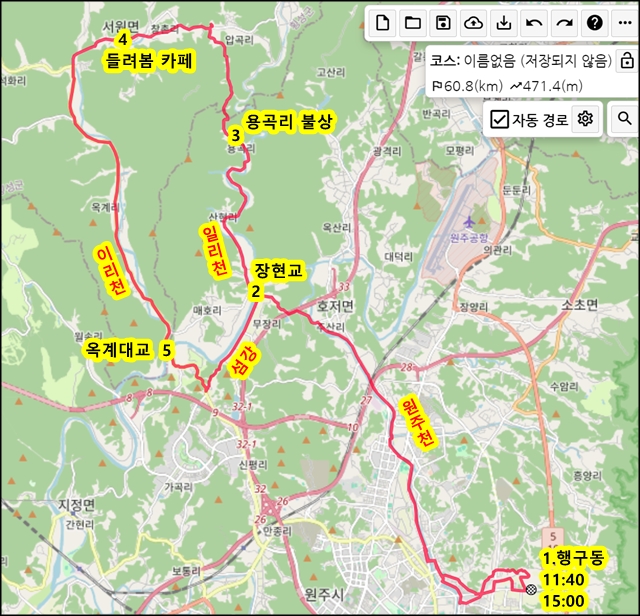Toggle the course lock icon

pyautogui.click(x=627, y=60)
